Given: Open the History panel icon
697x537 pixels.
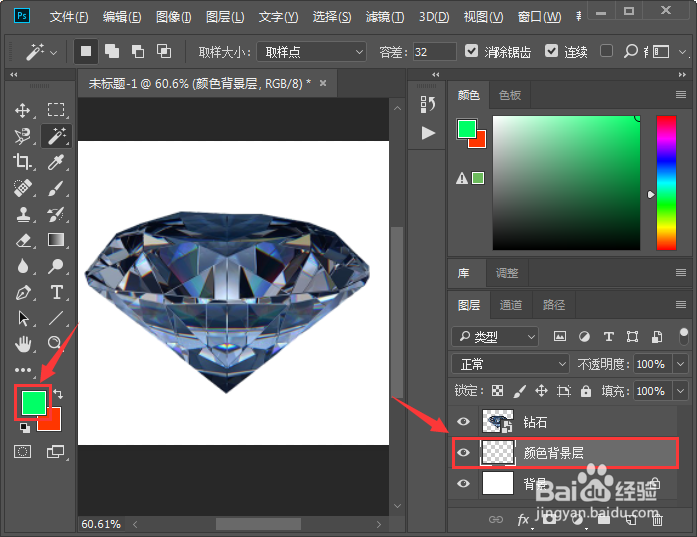Looking at the screenshot, I should (x=428, y=104).
